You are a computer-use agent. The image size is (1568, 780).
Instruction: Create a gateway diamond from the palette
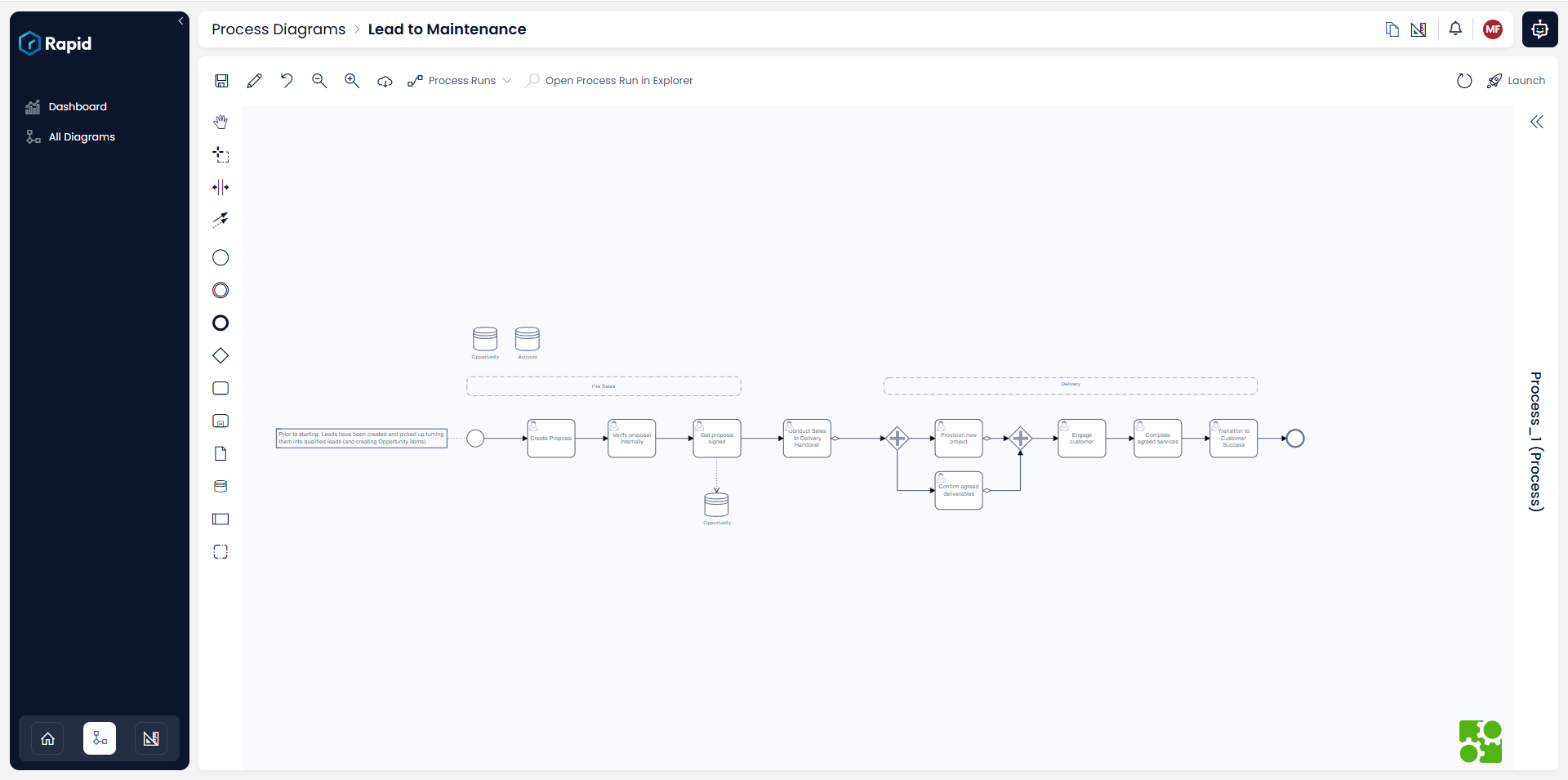click(x=220, y=356)
